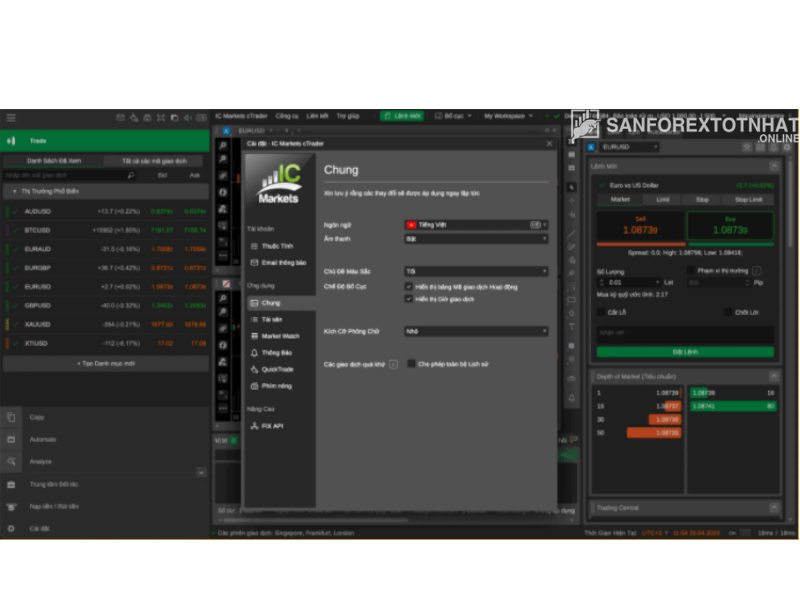
Task: Open Nạp tiền / Rút tiền in sidebar
Action: click(x=105, y=507)
